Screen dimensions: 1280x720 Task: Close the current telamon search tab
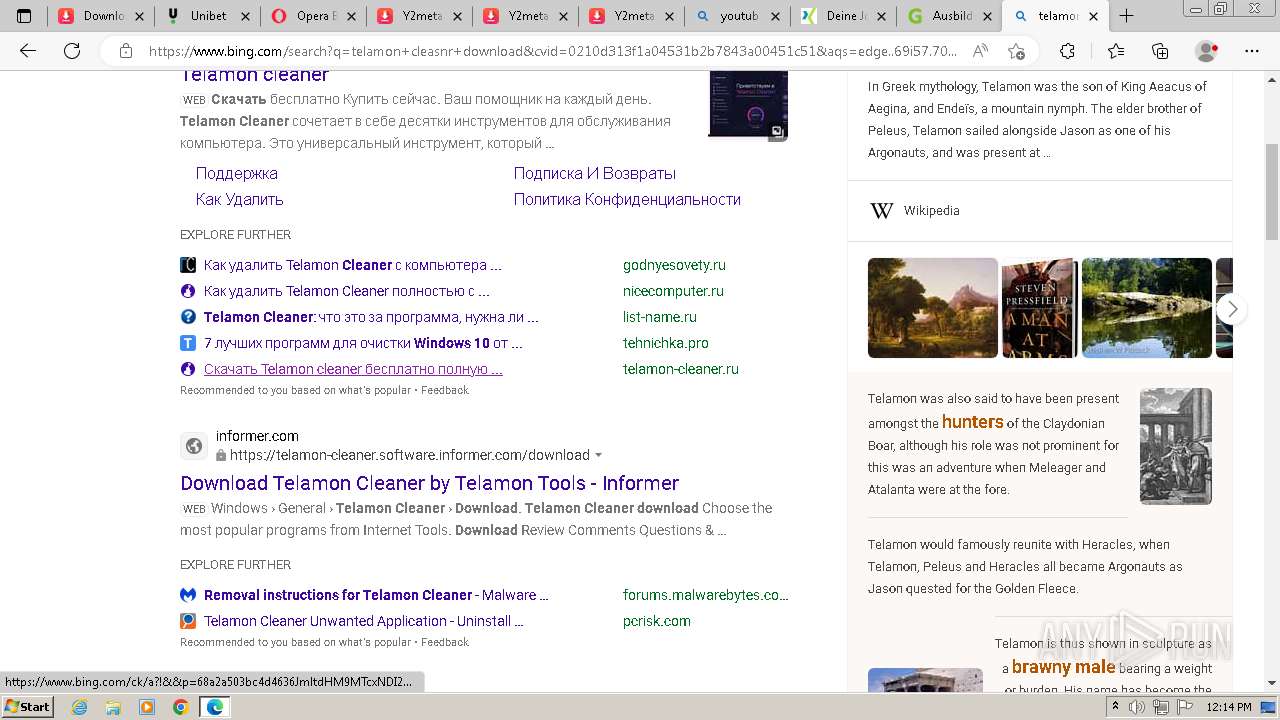(1093, 16)
